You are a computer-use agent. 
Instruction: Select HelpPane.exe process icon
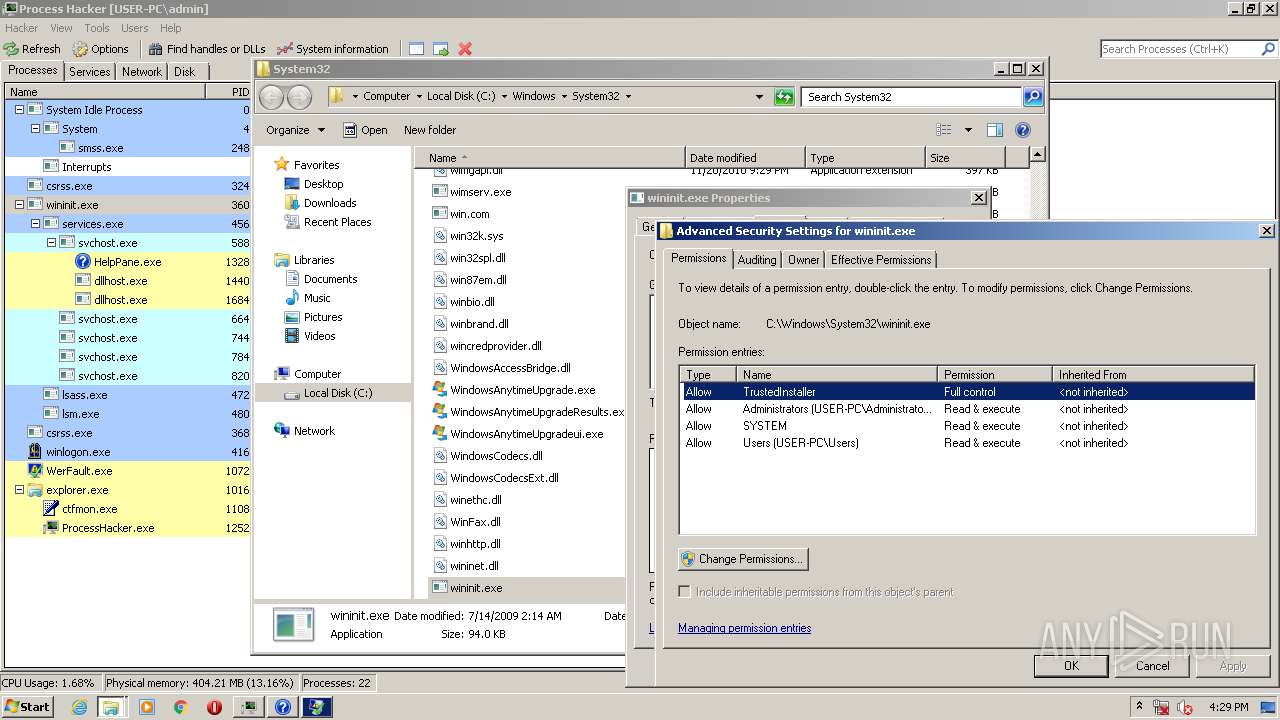(83, 262)
